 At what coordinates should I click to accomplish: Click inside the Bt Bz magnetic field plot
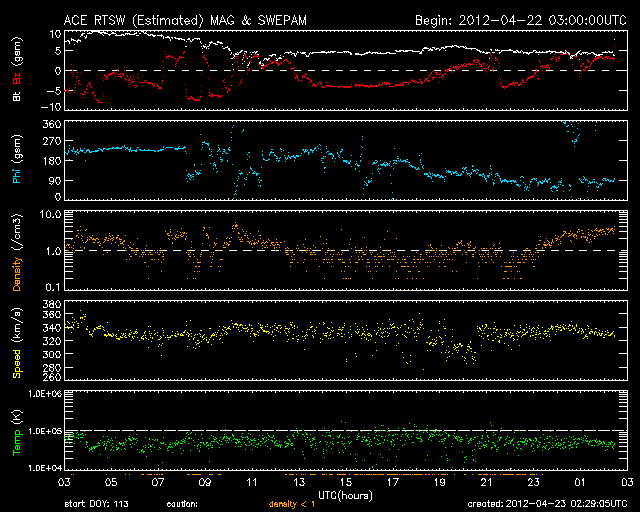[x=346, y=70]
